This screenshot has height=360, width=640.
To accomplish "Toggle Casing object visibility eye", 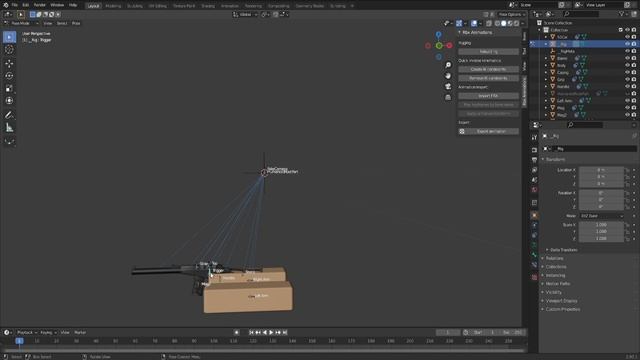I will [x=627, y=72].
